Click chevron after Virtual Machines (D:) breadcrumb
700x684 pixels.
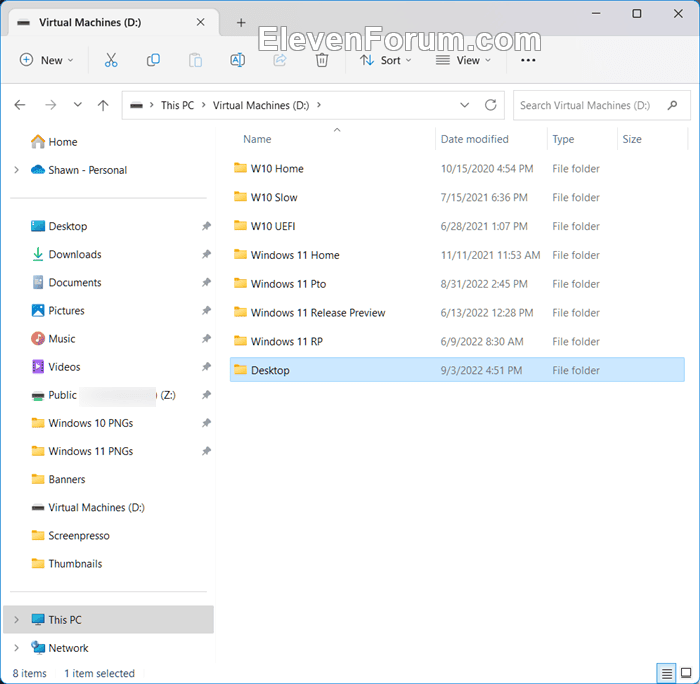pos(319,105)
